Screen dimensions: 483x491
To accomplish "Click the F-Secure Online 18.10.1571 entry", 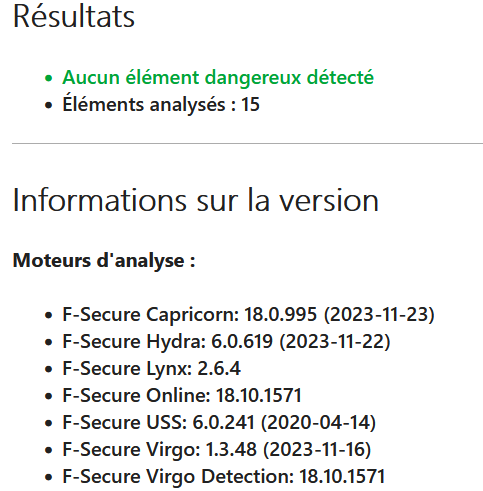I will [x=182, y=395].
